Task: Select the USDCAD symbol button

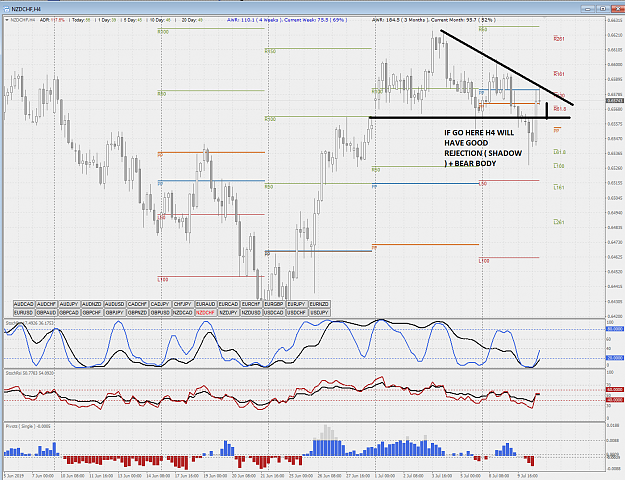Action: [x=273, y=313]
